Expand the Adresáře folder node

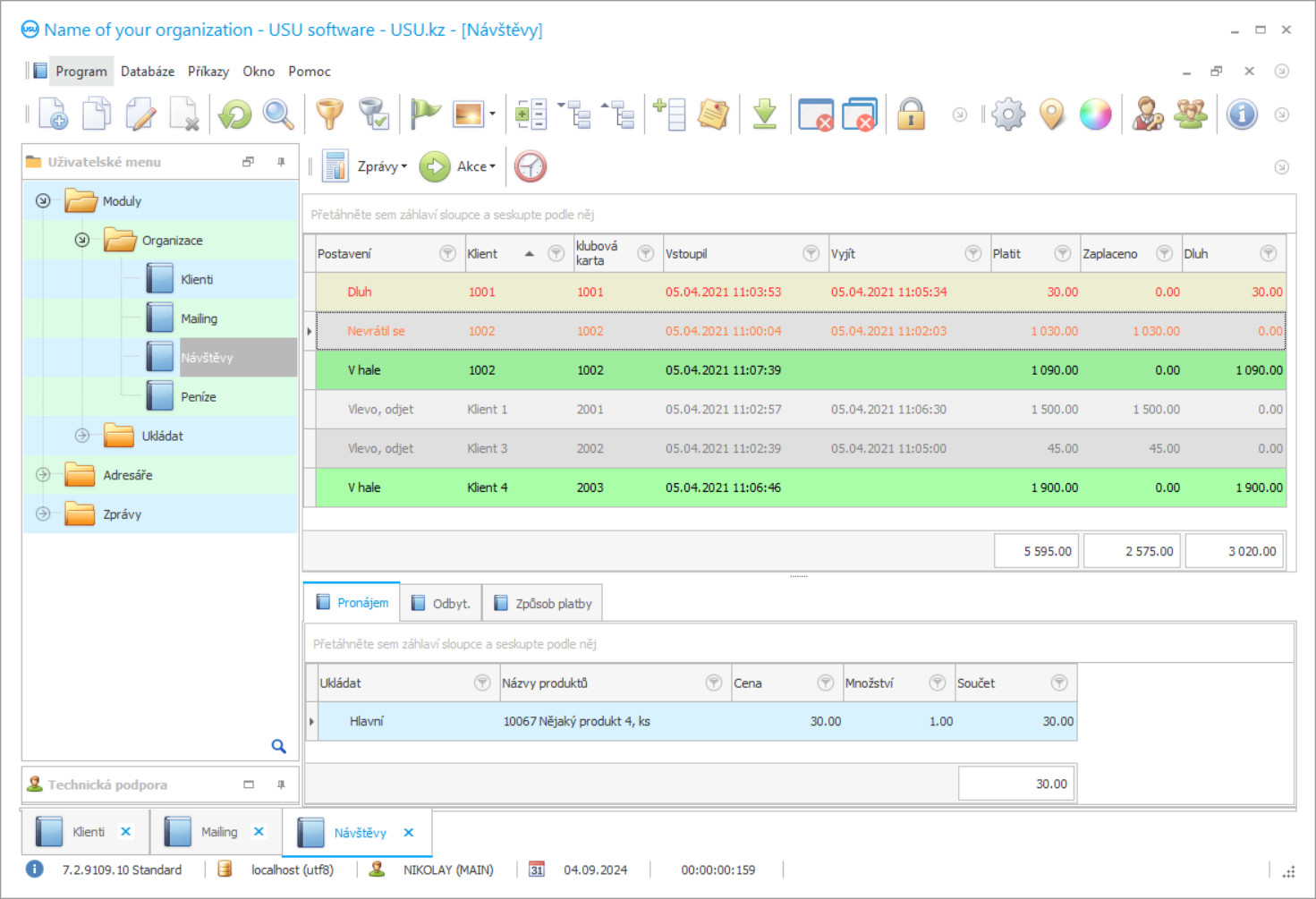(x=43, y=475)
